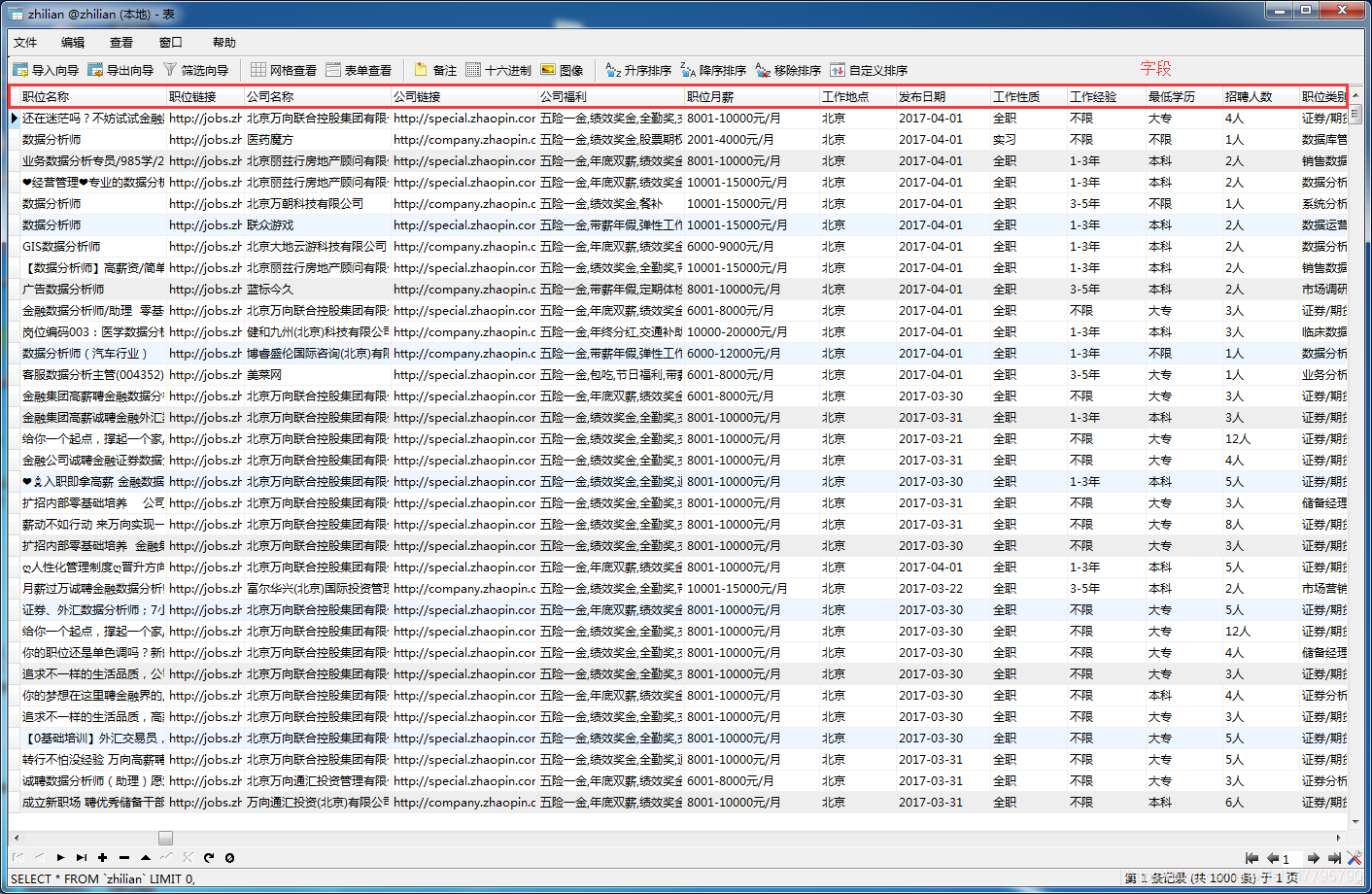Open limit settings wrench-screwdriver icon
The image size is (1372, 894).
pyautogui.click(x=1355, y=858)
